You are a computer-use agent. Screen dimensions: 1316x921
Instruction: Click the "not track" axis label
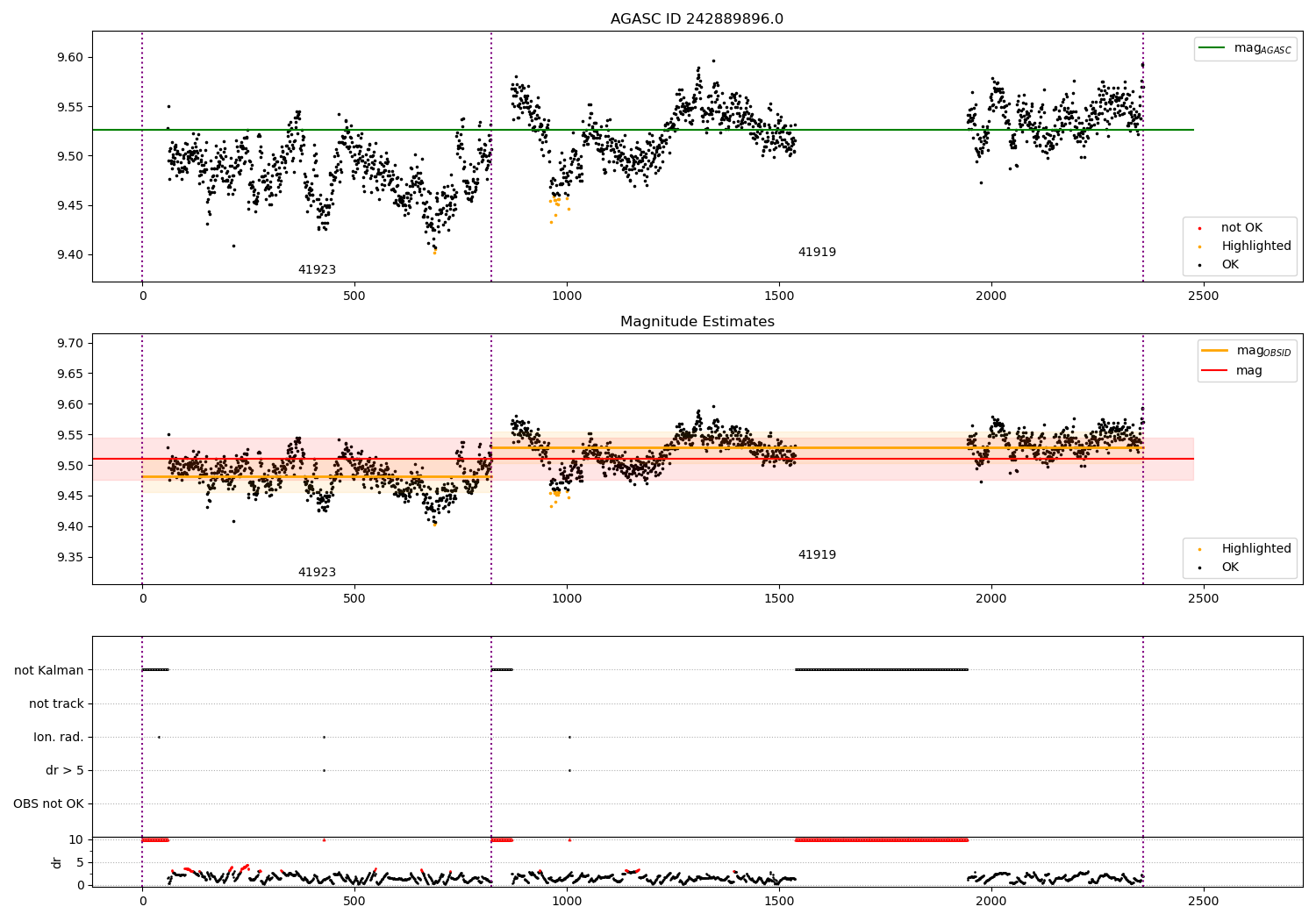(56, 703)
